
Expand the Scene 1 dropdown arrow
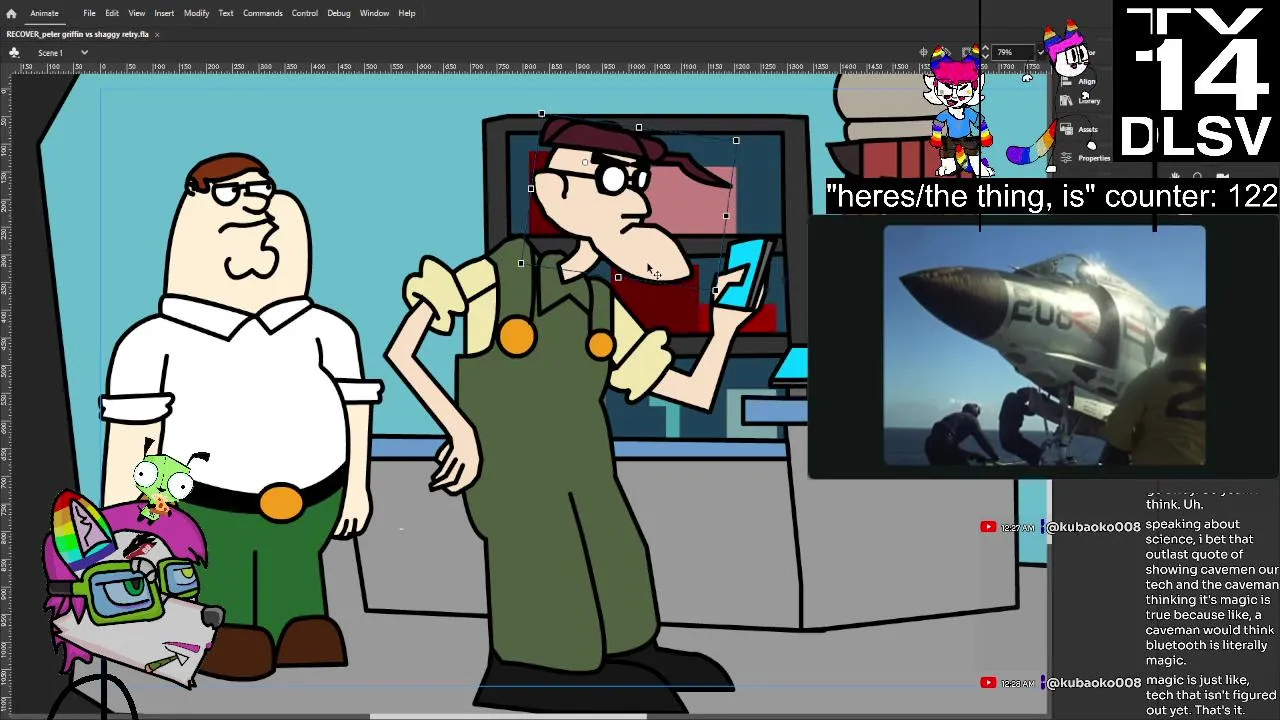pos(84,52)
